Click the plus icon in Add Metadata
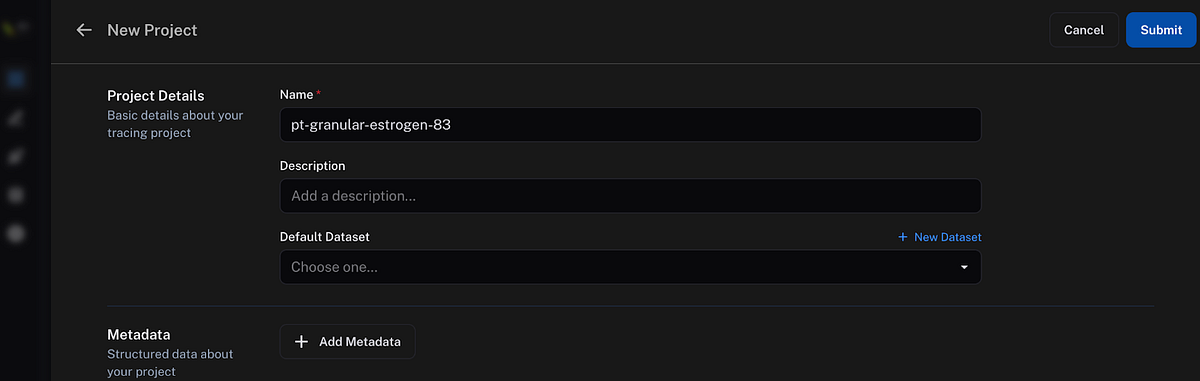The height and width of the screenshot is (381, 1200). (302, 342)
